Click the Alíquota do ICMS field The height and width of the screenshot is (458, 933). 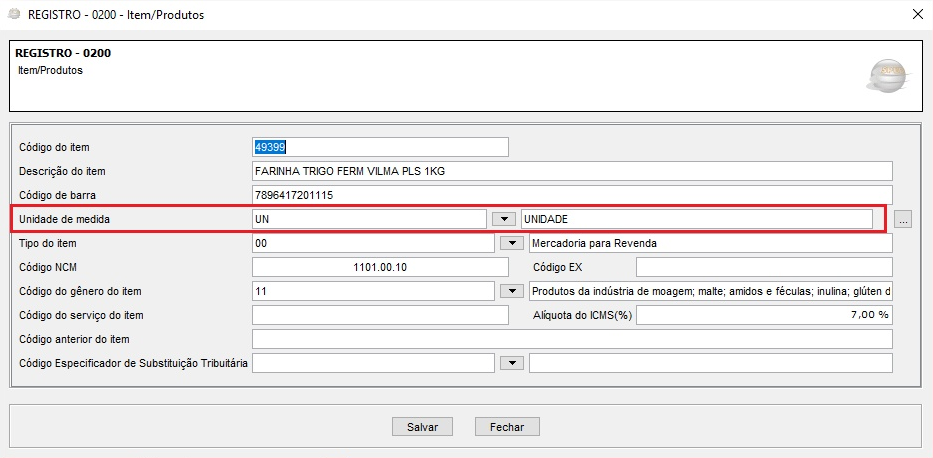point(764,315)
